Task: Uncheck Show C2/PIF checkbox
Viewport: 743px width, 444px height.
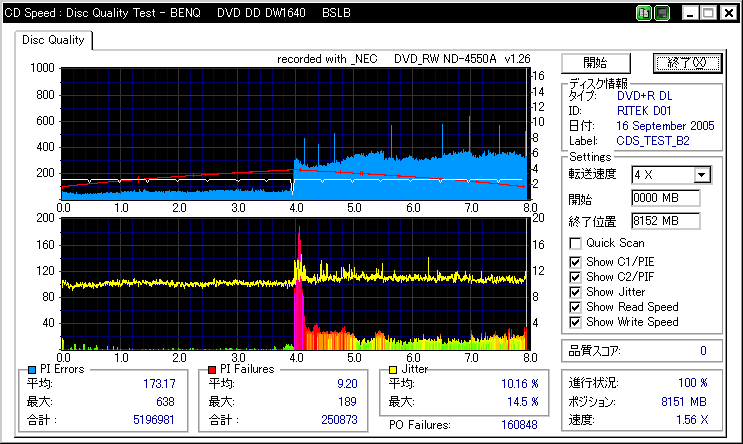Action: point(575,277)
